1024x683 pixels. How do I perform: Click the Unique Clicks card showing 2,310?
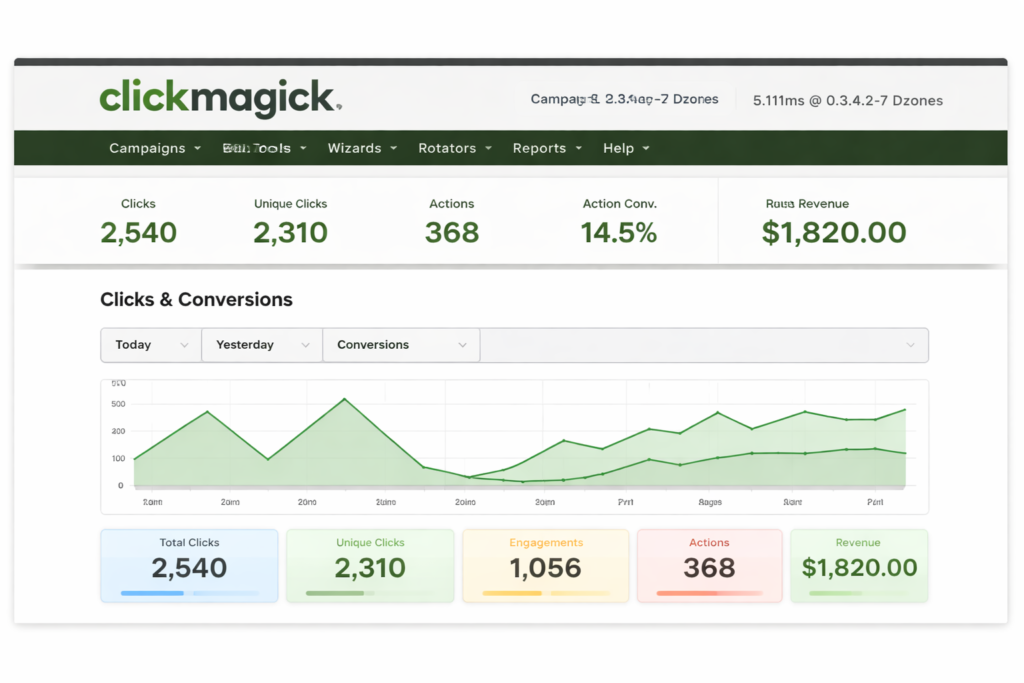point(369,563)
